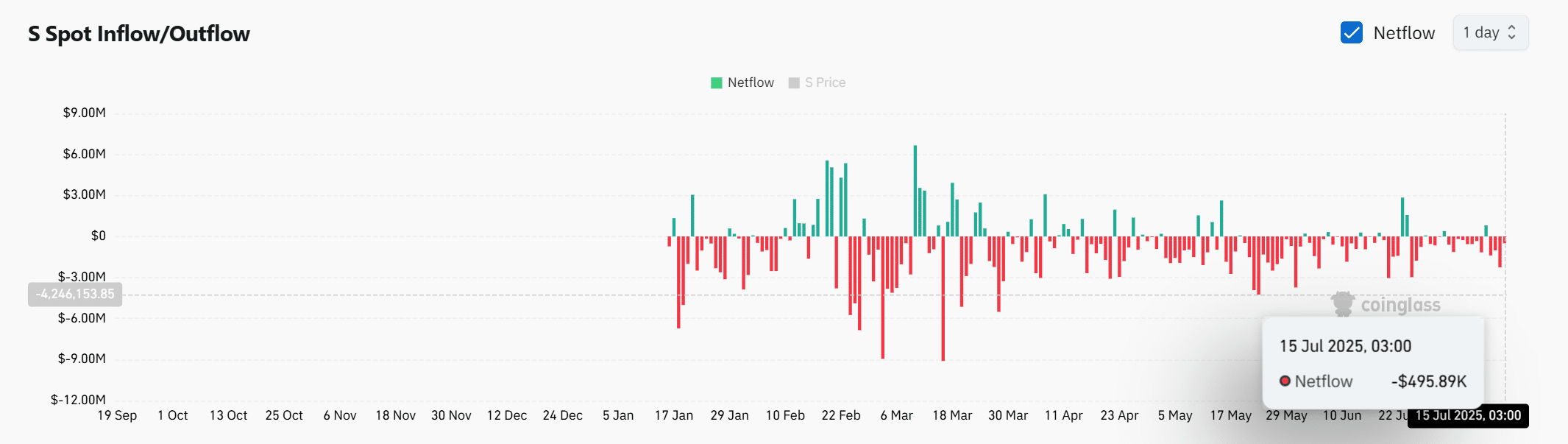Click the coinglass watermark text
1568x444 pixels.
click(1400, 305)
